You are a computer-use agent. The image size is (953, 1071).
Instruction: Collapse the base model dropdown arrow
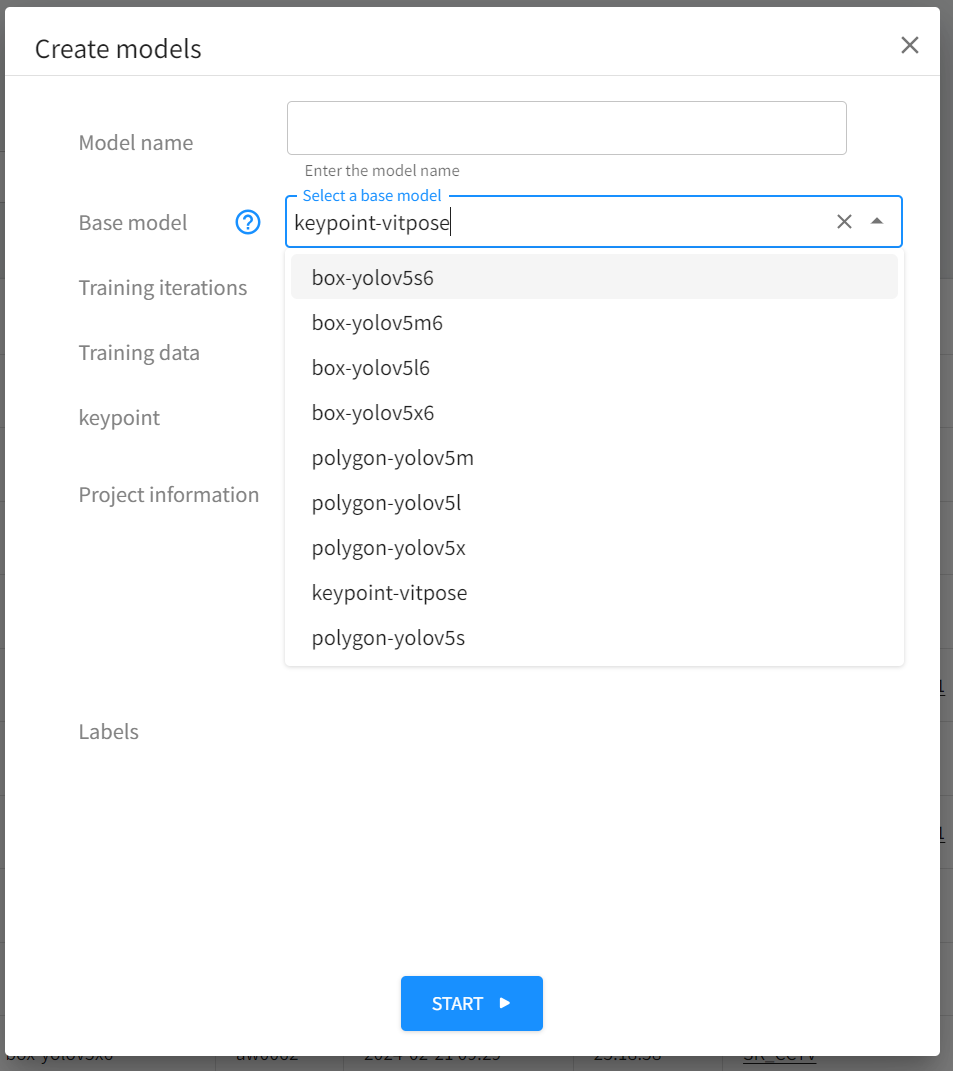tap(877, 222)
